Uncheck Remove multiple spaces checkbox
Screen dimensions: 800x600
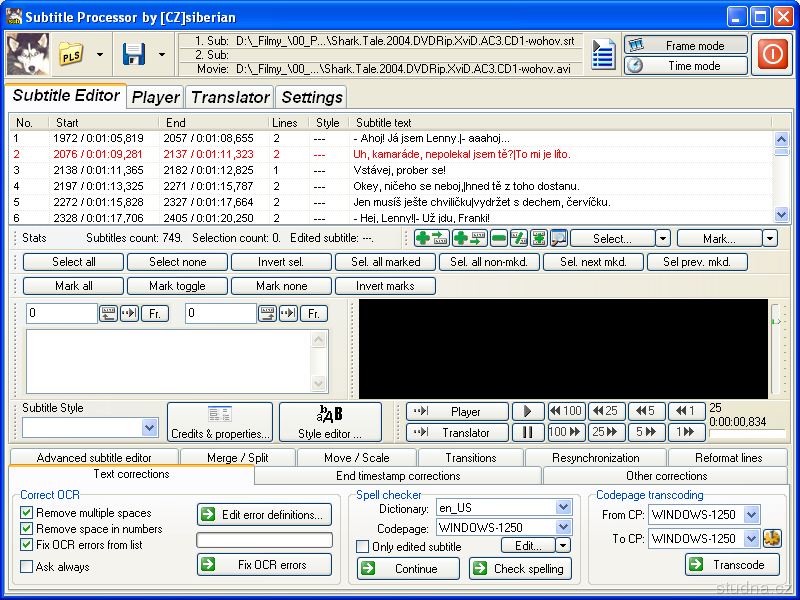pyautogui.click(x=27, y=513)
